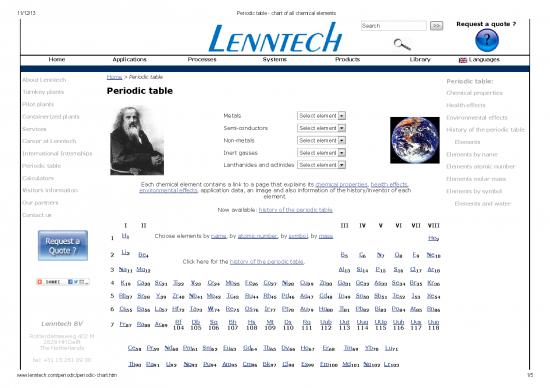Select Potassium K 19 in row 4
550x388 pixels.
[x=126, y=283]
